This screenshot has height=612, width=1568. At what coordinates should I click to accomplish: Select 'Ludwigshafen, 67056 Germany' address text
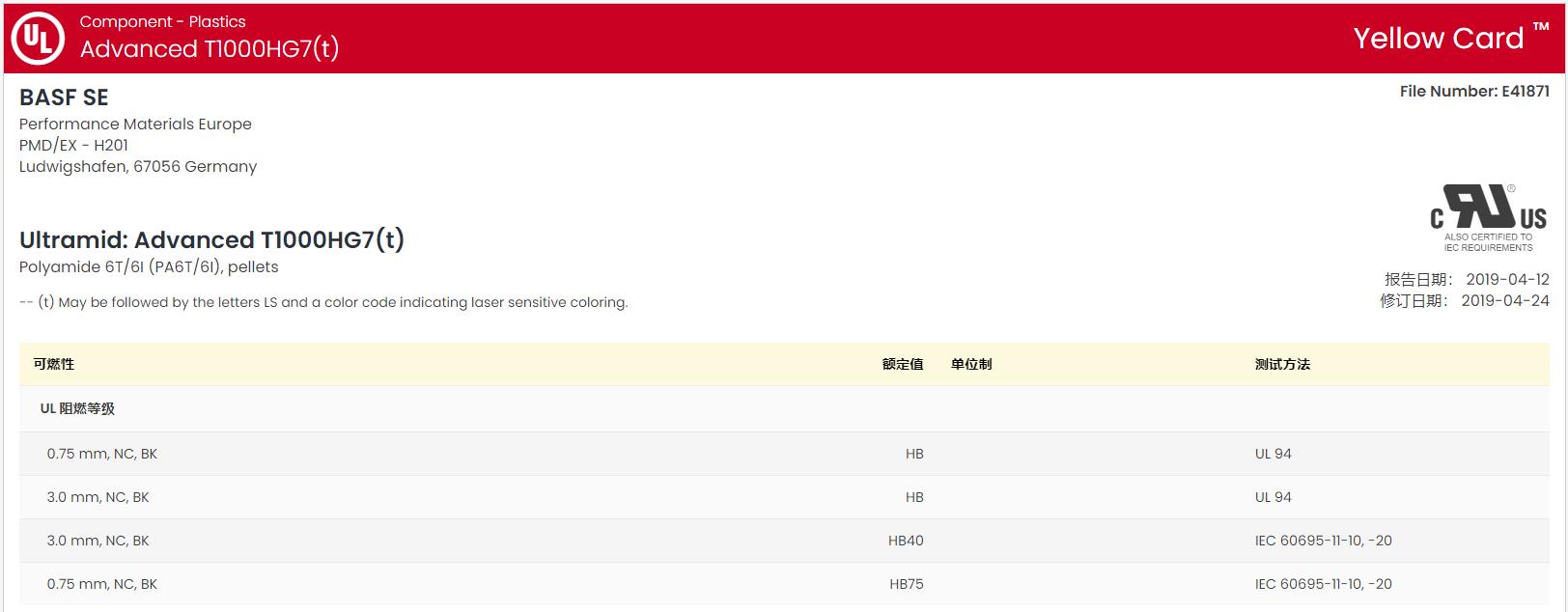(x=138, y=166)
